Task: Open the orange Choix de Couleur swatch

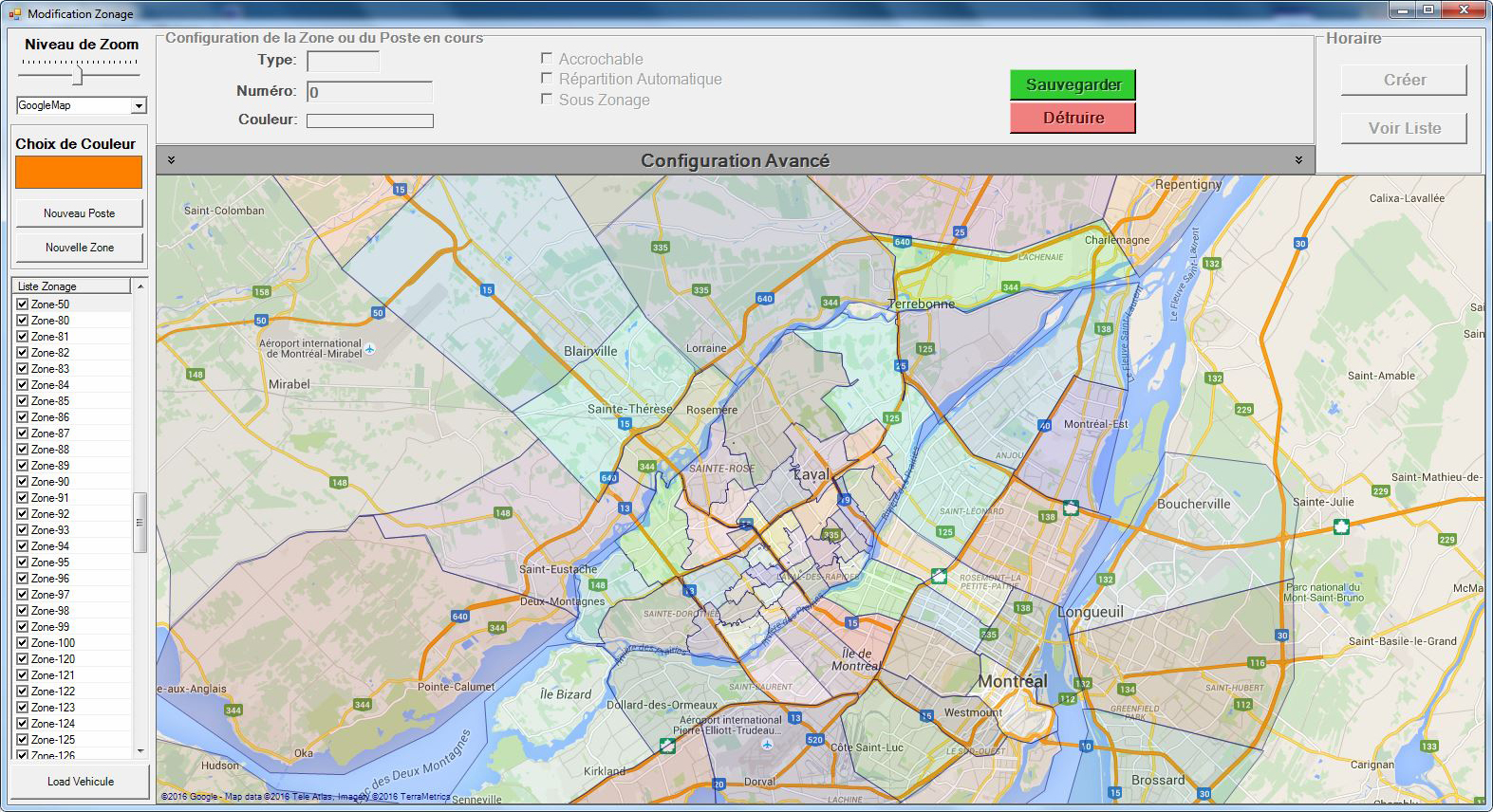Action: click(x=79, y=172)
